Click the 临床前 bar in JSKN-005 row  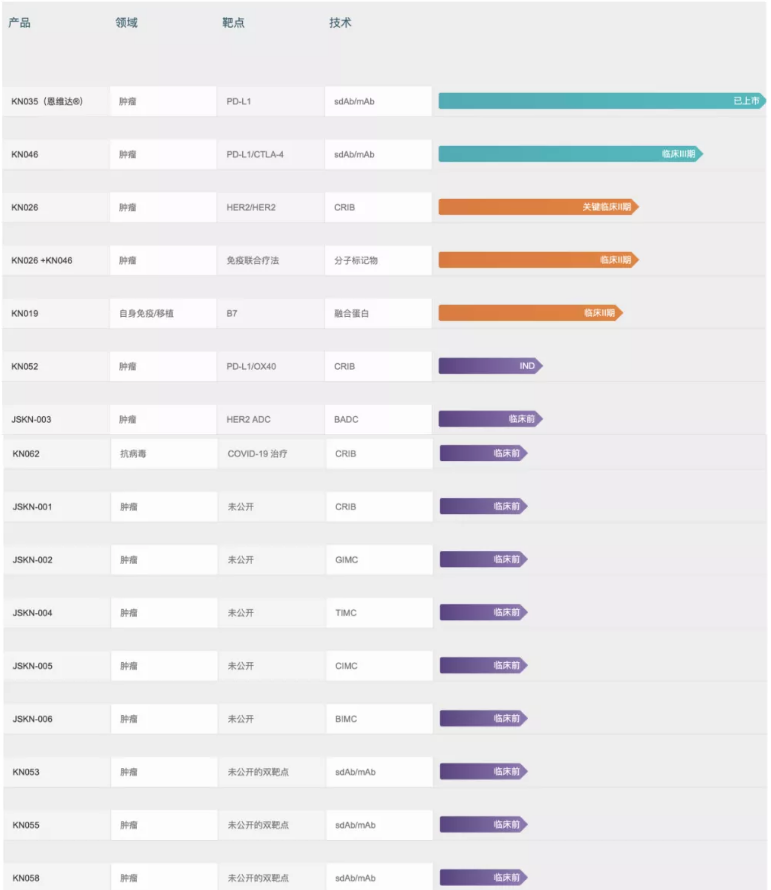[484, 665]
